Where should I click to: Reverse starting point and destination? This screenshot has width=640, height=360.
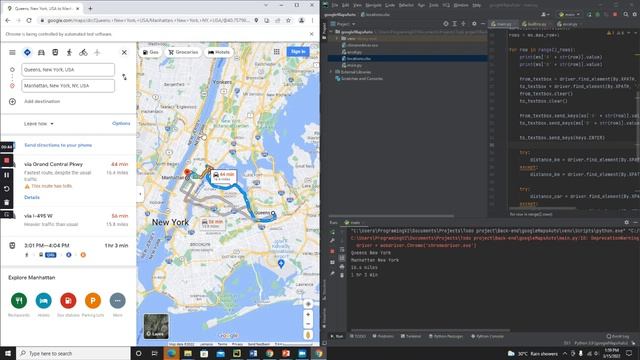124,77
